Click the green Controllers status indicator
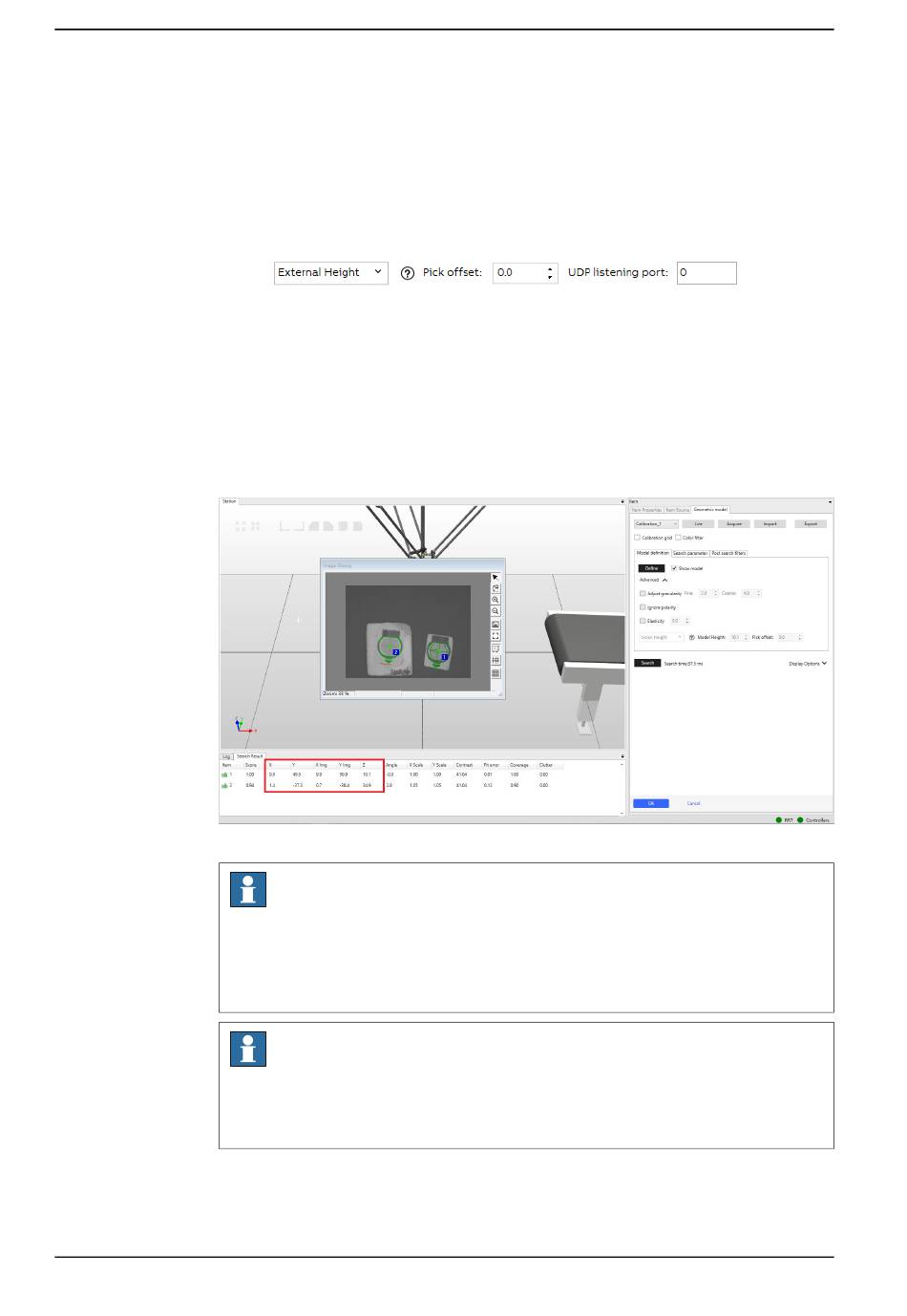This screenshot has width=907, height=1316. coord(800,819)
